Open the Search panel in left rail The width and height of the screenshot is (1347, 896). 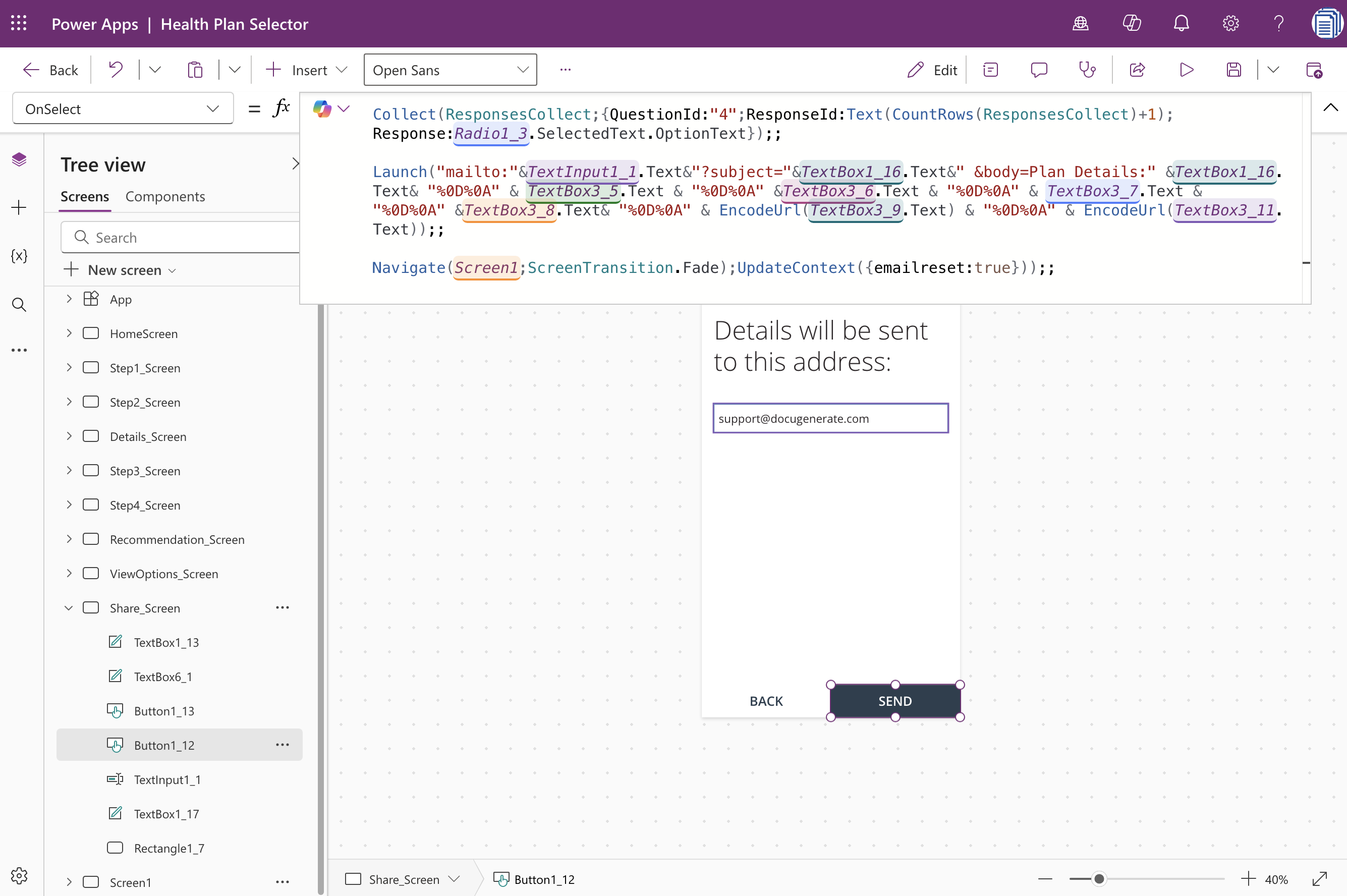point(19,305)
